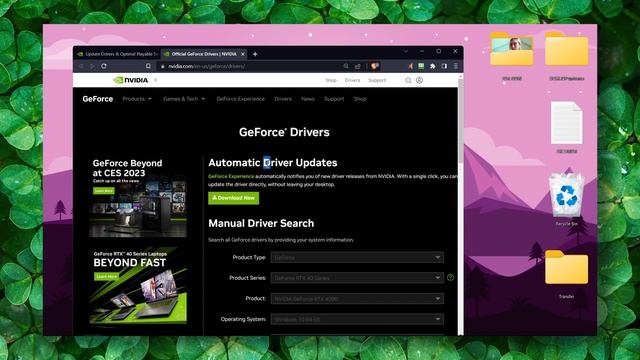Click the browser address bar URL
Image resolution: width=640 pixels, height=360 pixels.
click(207, 66)
